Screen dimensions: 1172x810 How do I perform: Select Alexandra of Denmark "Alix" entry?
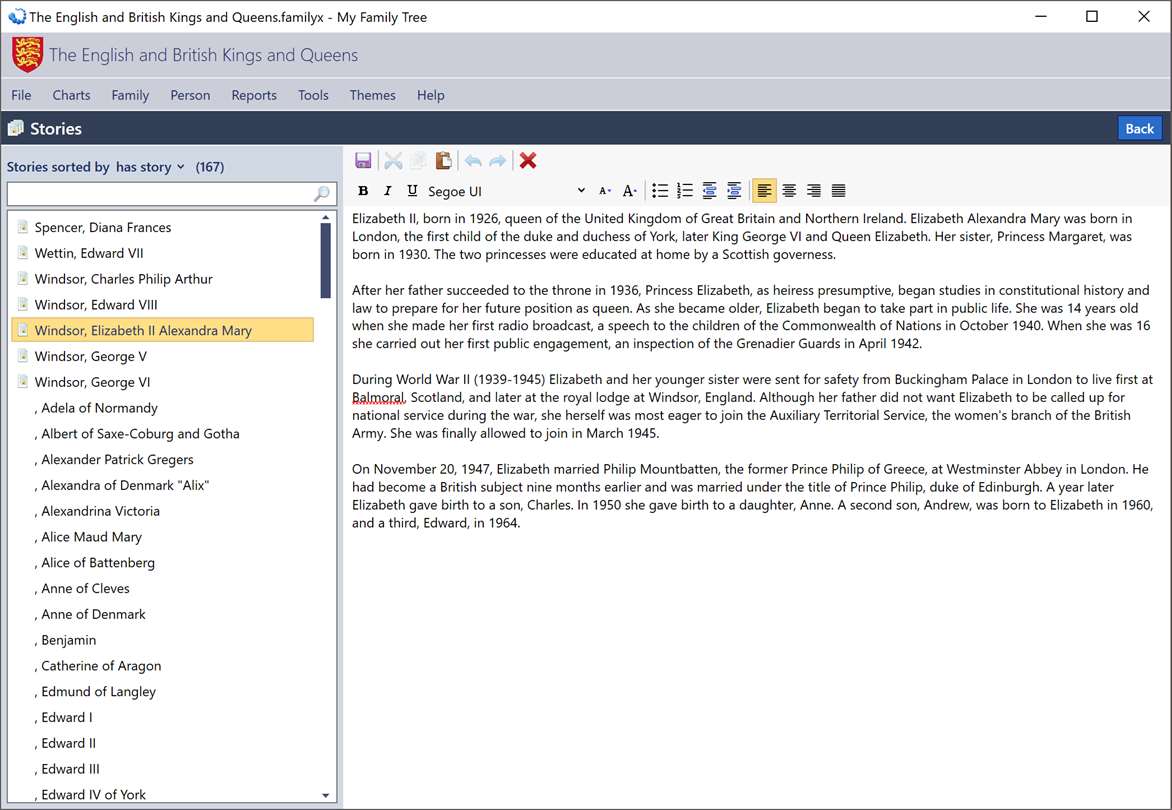162,485
